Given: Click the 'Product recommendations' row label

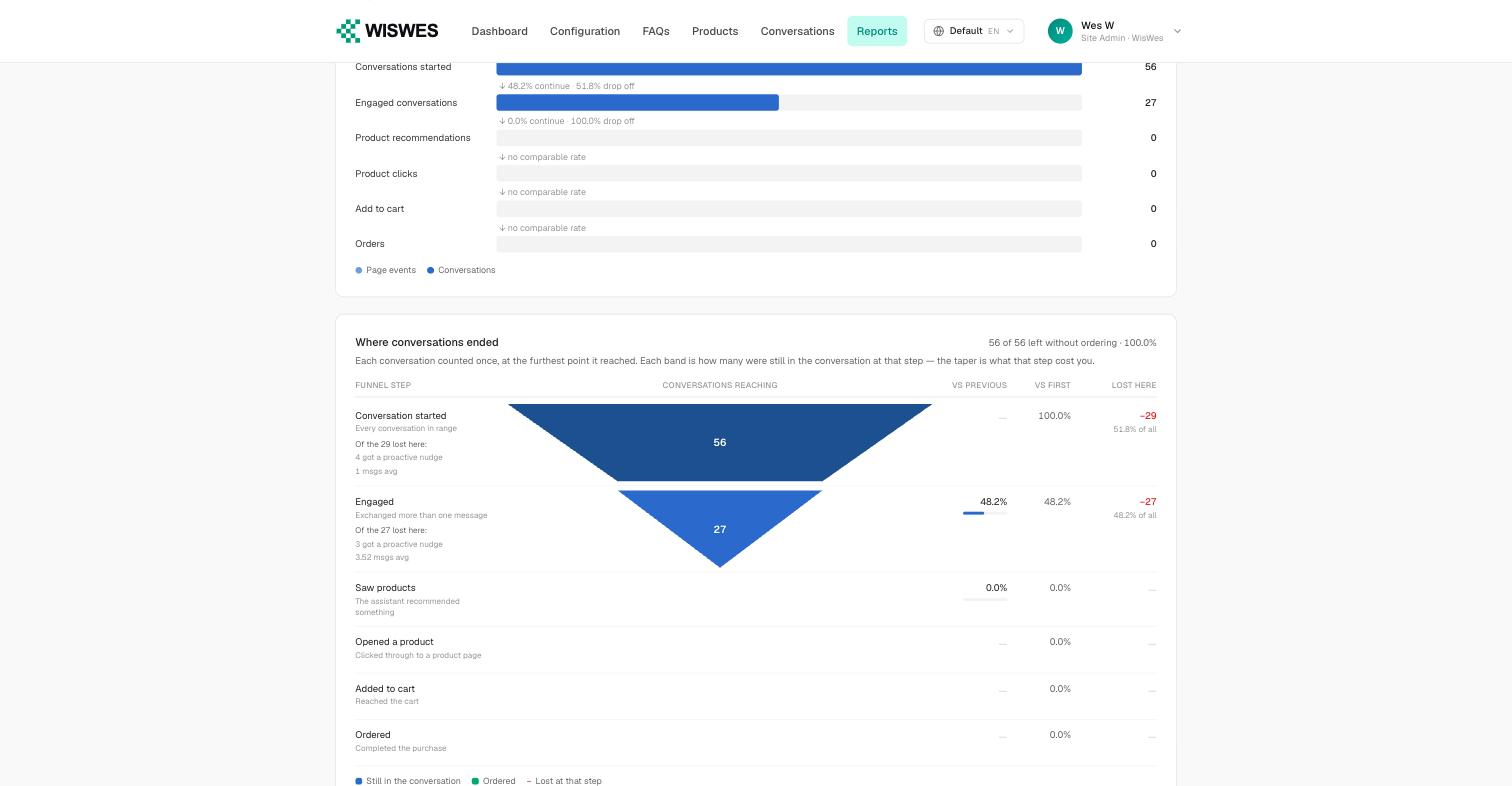Looking at the screenshot, I should click(x=413, y=138).
